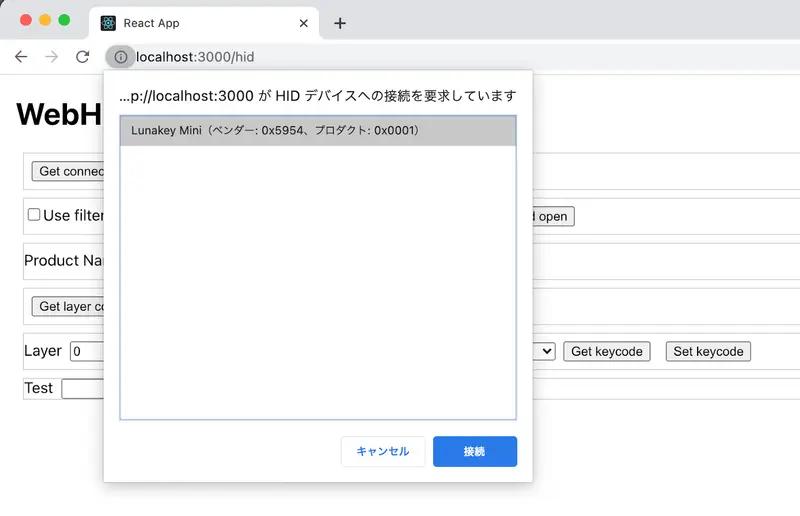Click the browser forward arrow

click(52, 57)
